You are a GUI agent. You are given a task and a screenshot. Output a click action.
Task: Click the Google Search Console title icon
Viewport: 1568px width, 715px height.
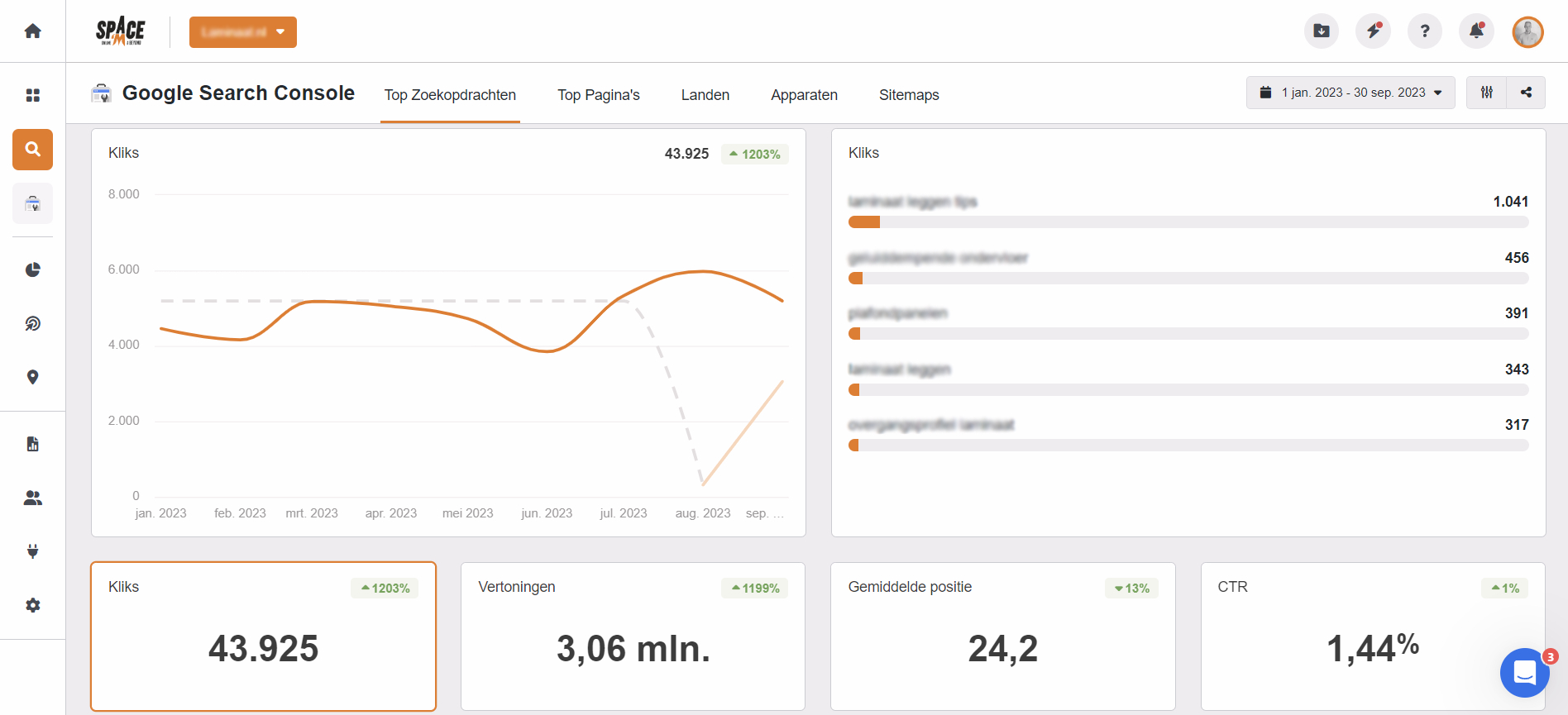(101, 93)
